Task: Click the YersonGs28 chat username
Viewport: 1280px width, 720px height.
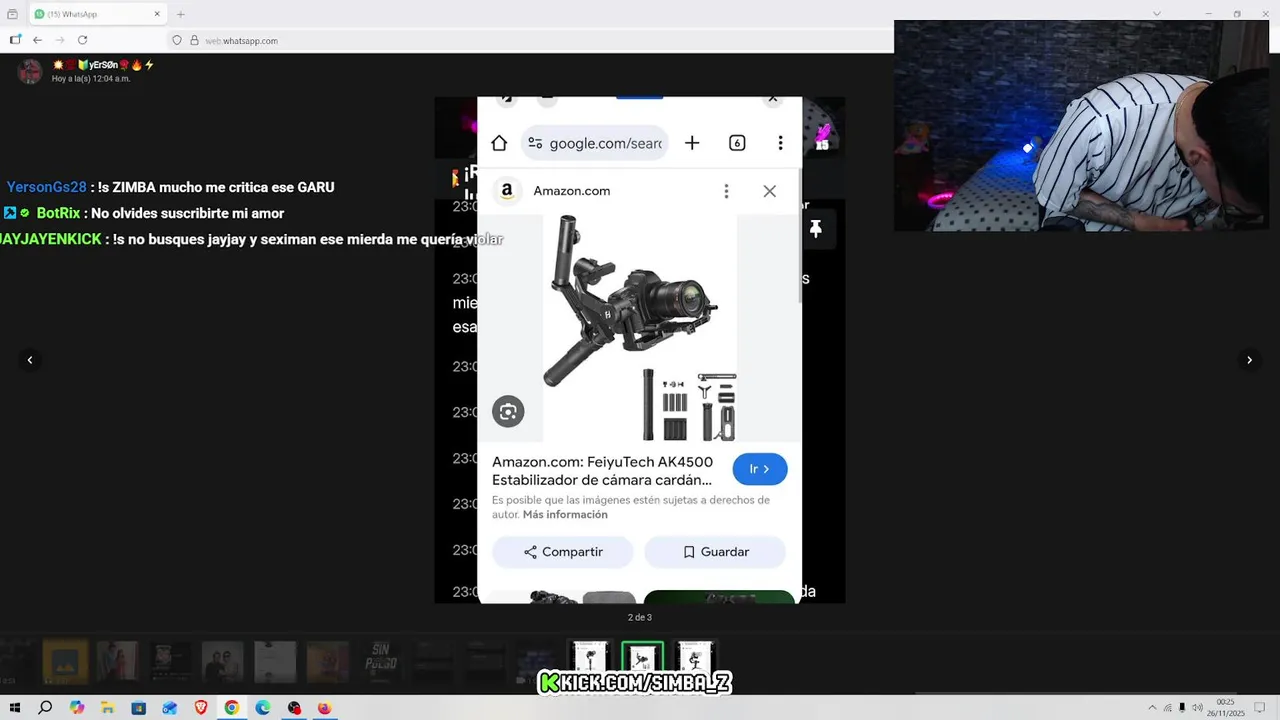Action: pyautogui.click(x=46, y=187)
